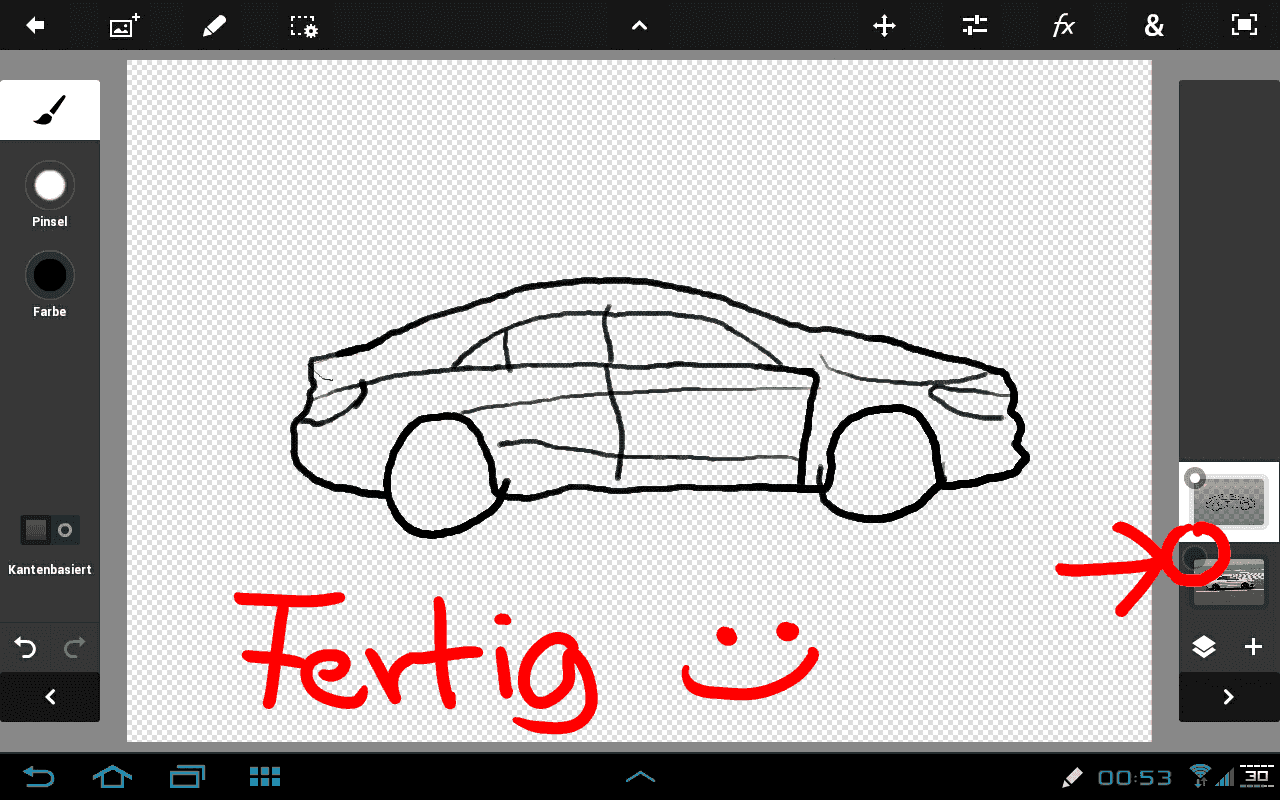Open the ampersand extras menu
This screenshot has height=800, width=1280.
click(1154, 26)
